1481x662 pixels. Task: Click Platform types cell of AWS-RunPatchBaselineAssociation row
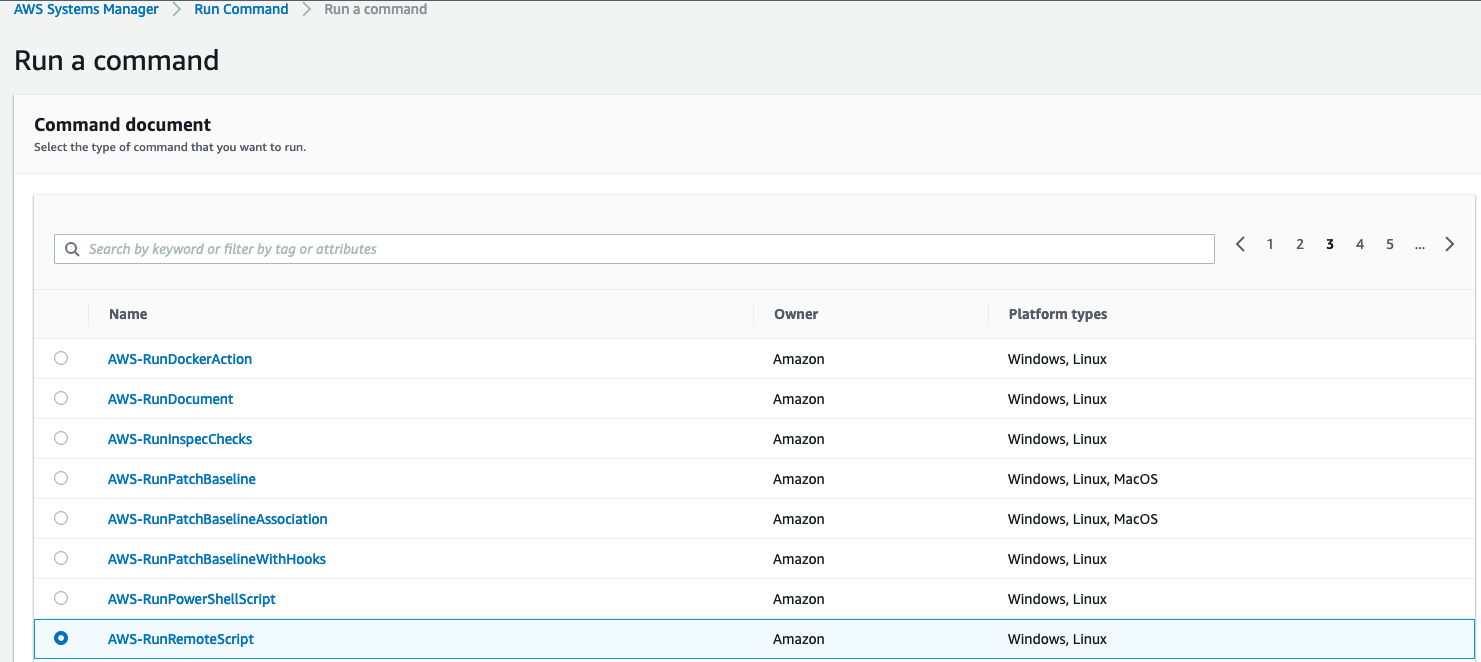(x=1083, y=519)
